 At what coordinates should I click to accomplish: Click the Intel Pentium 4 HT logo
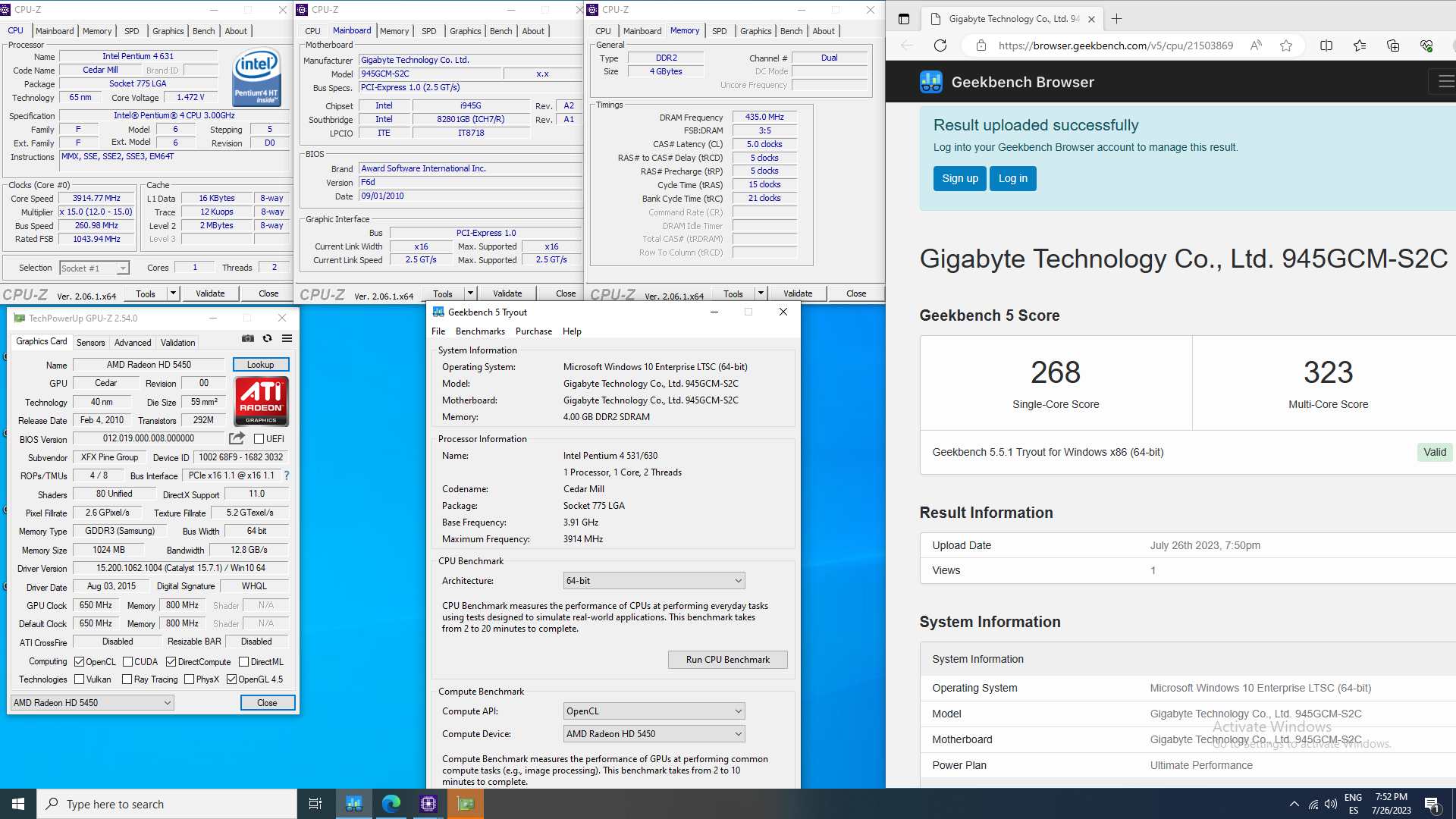(x=256, y=77)
